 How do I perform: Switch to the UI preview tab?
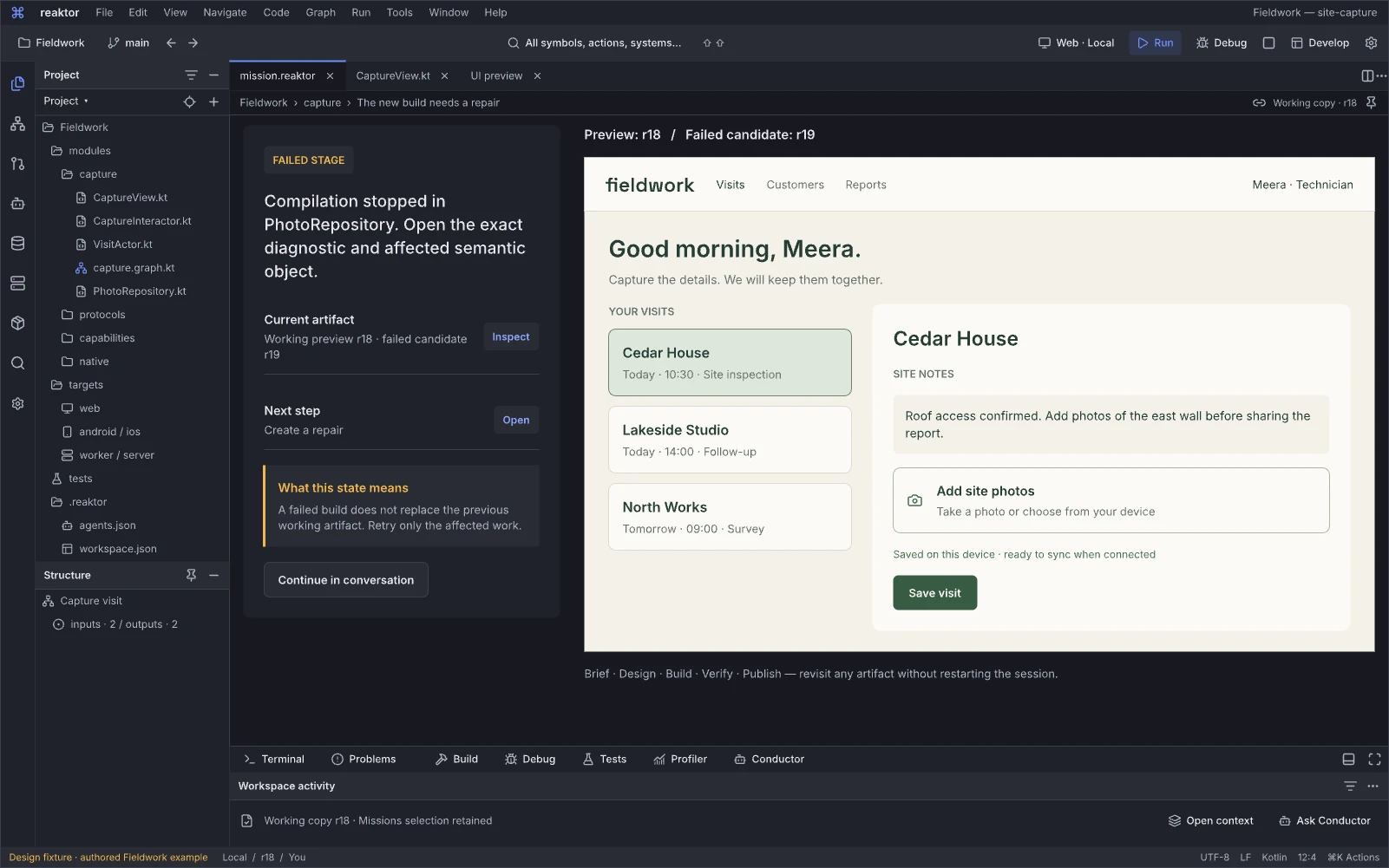[x=496, y=75]
